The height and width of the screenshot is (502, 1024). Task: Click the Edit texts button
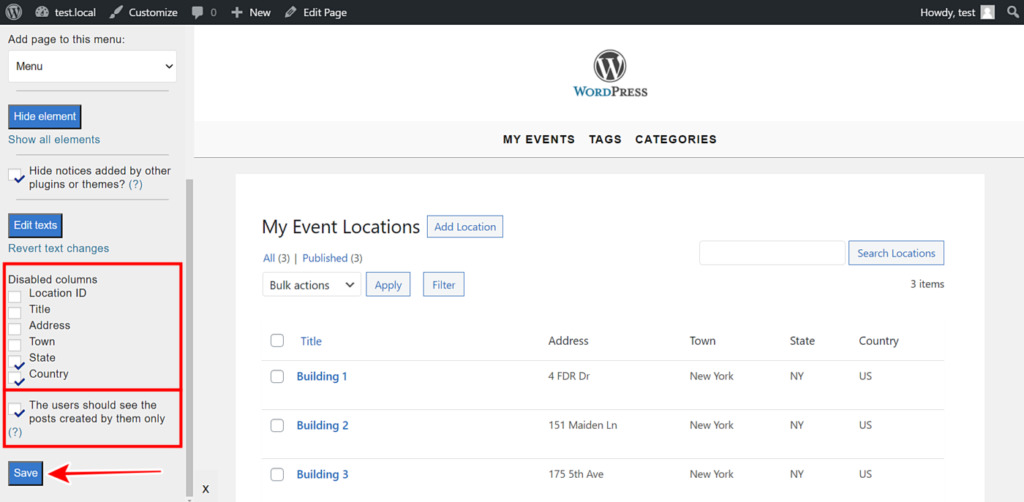[x=35, y=225]
